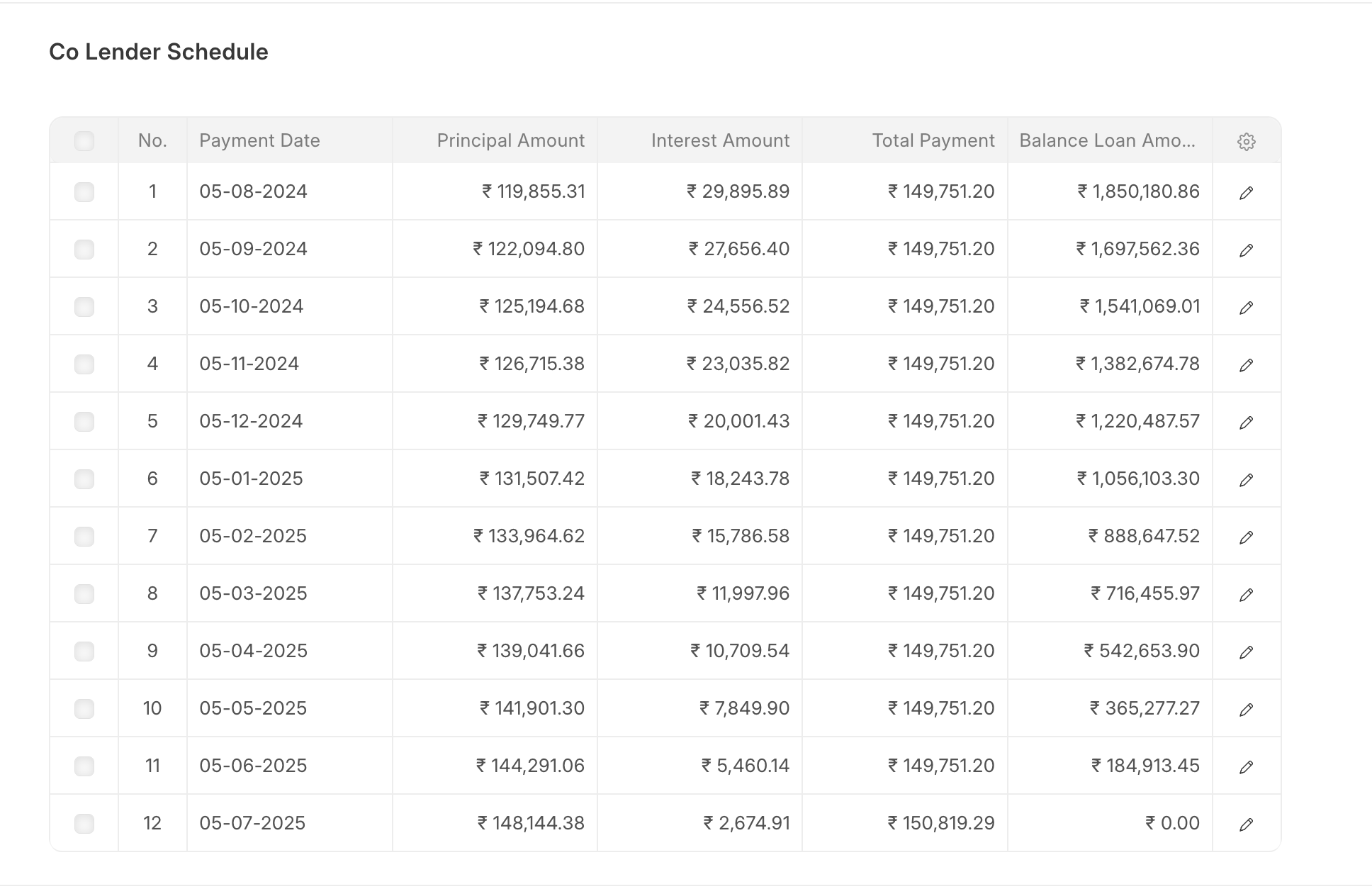This screenshot has width=1372, height=889.
Task: Tick the checkbox for row 11
Action: (x=84, y=766)
